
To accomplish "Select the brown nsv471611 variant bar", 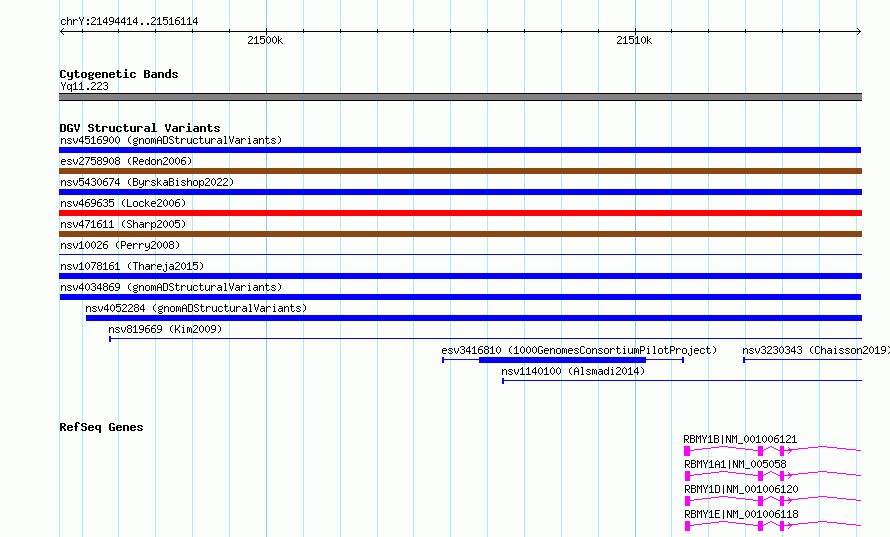I will [460, 234].
